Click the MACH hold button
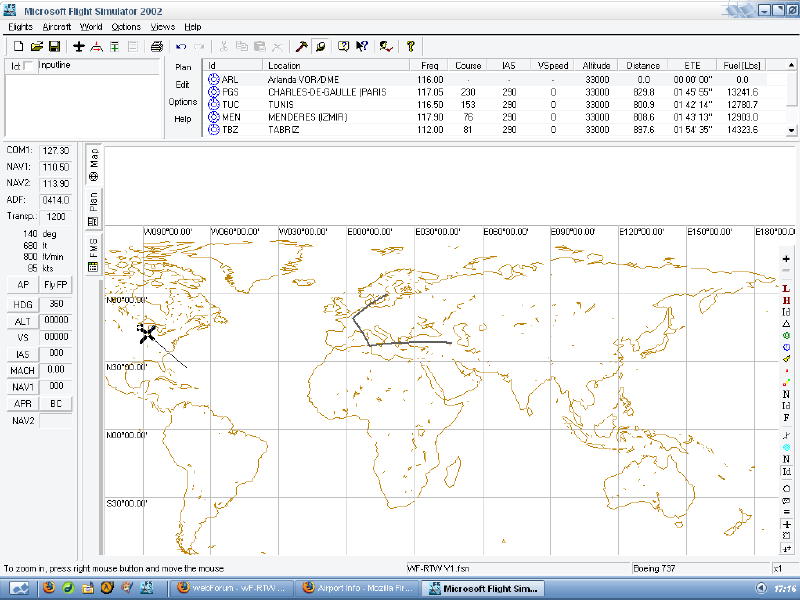This screenshot has width=800, height=600. tap(23, 370)
